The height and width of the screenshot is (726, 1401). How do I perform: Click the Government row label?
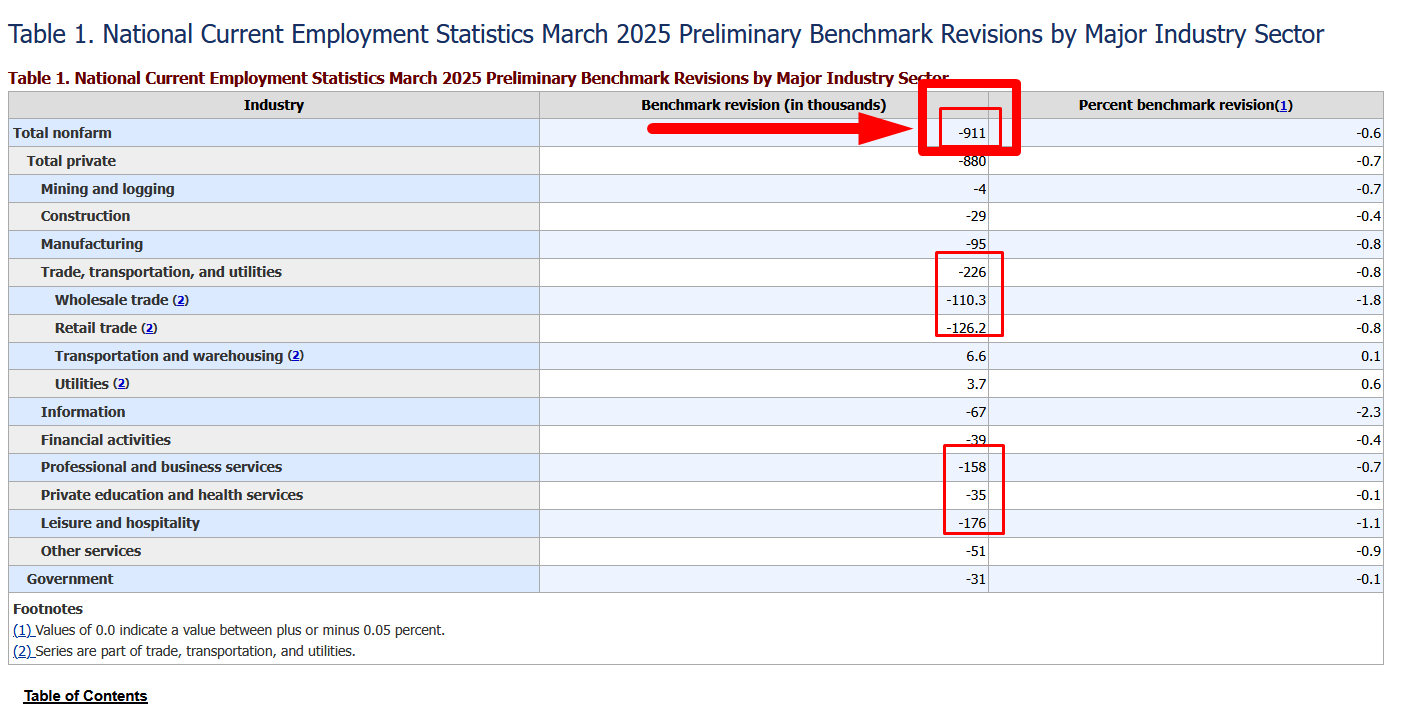coord(70,579)
